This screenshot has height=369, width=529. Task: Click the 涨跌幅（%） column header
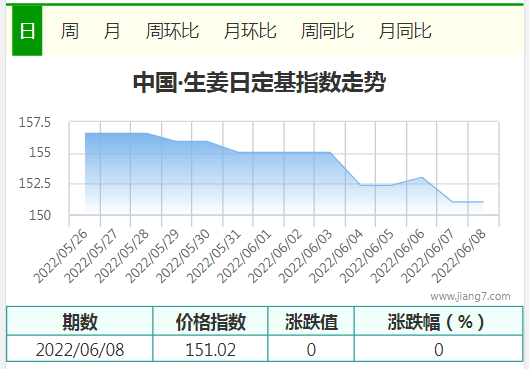(439, 321)
